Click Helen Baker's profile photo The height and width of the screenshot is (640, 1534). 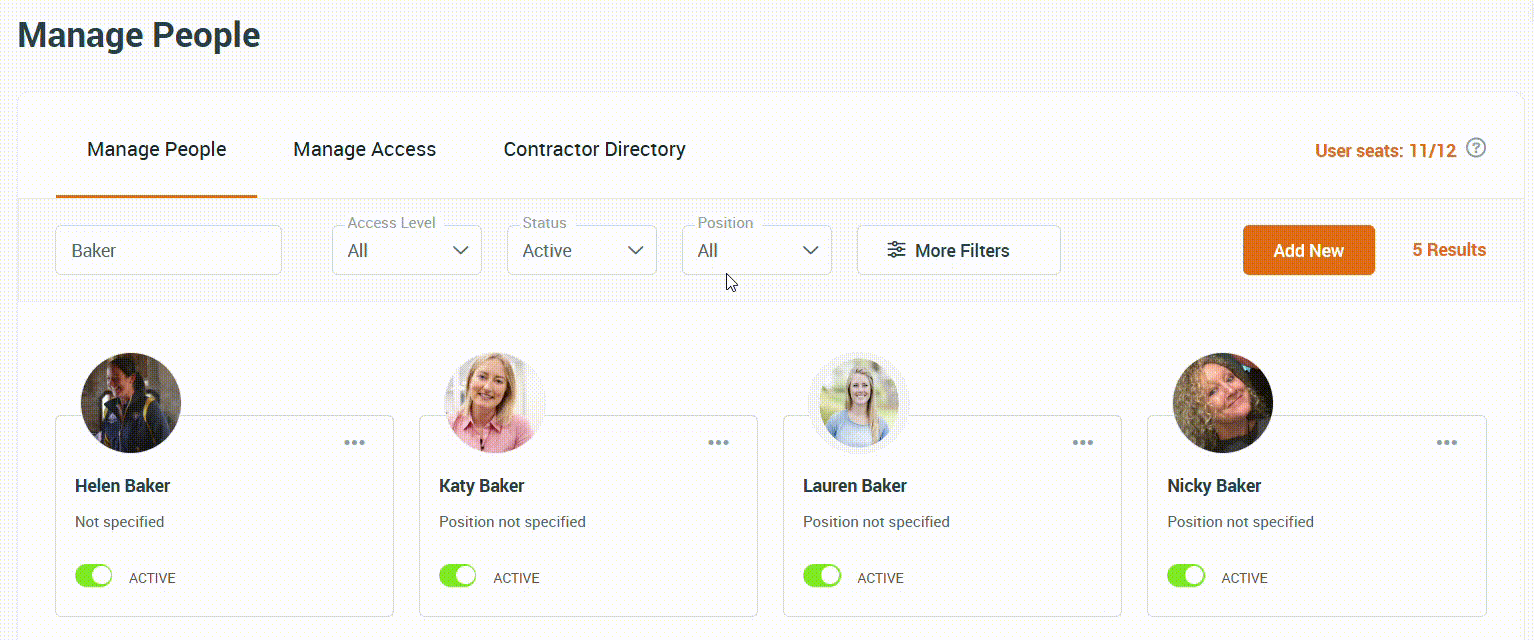(131, 403)
